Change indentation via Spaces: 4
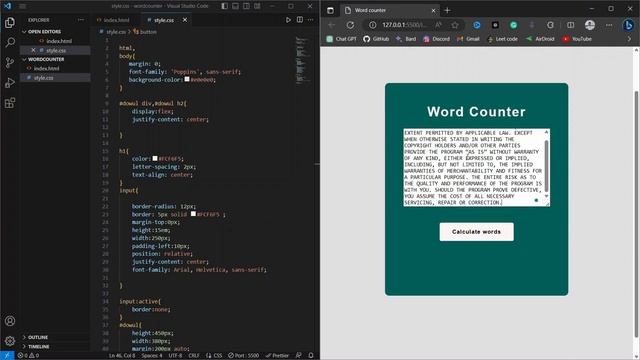This screenshot has height=360, width=640. tap(151, 356)
